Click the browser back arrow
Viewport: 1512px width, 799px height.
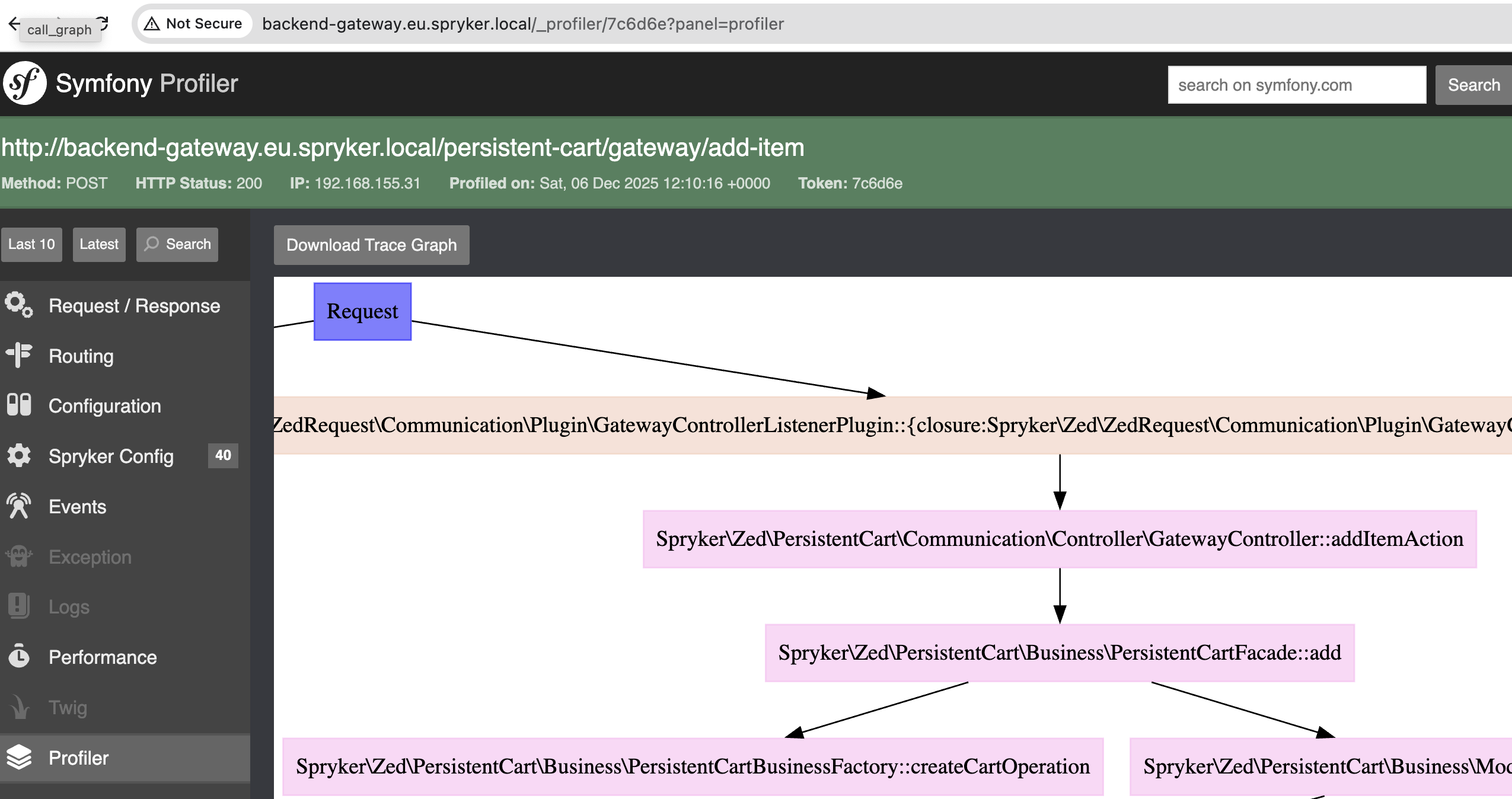[13, 23]
